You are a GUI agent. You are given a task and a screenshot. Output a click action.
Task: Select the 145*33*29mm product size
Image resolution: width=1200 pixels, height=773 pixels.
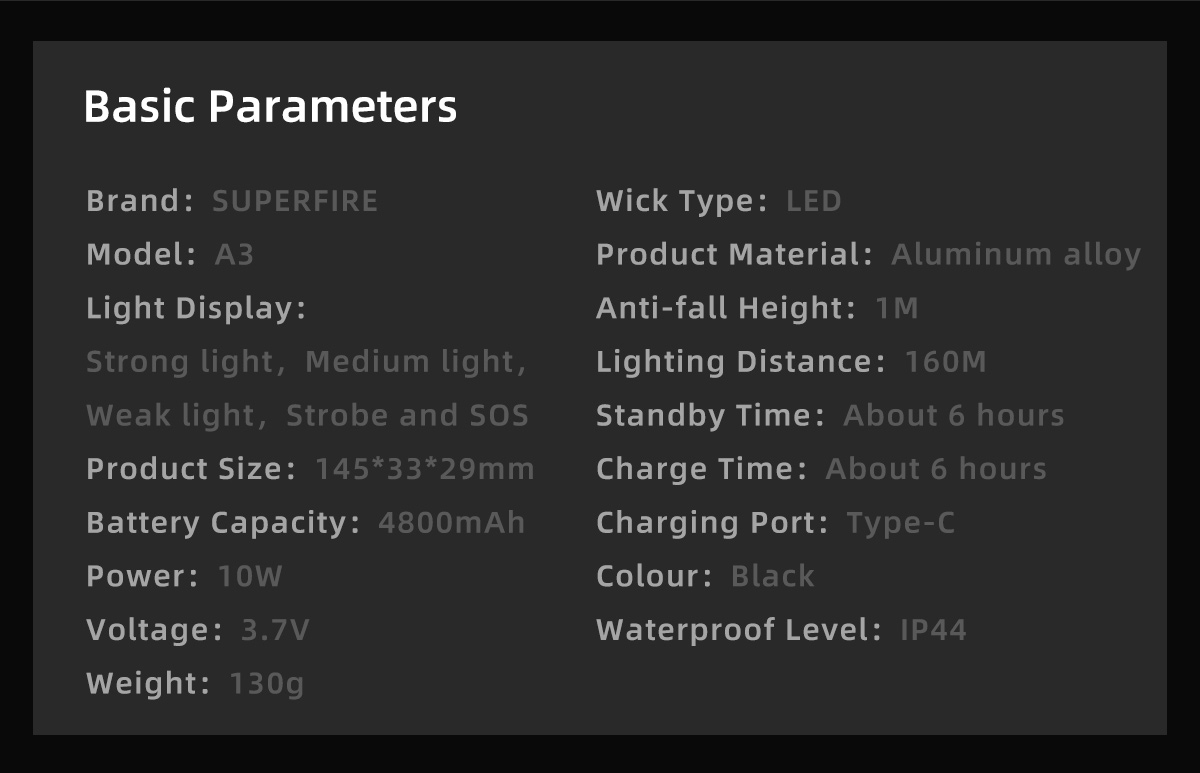(x=425, y=469)
